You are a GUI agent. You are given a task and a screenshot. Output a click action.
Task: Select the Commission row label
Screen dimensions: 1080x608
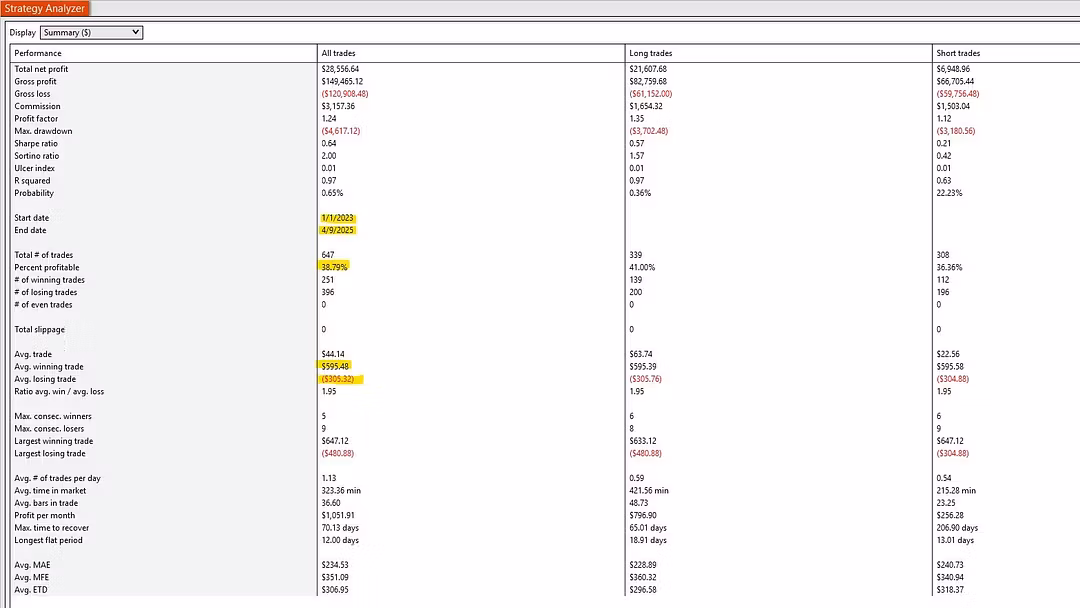click(37, 106)
